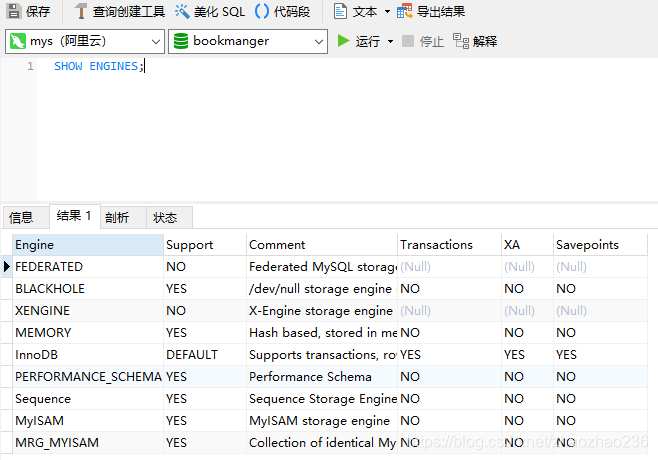Switch to the Result 1 (结果 1) tab
The height and width of the screenshot is (460, 658).
pyautogui.click(x=74, y=216)
